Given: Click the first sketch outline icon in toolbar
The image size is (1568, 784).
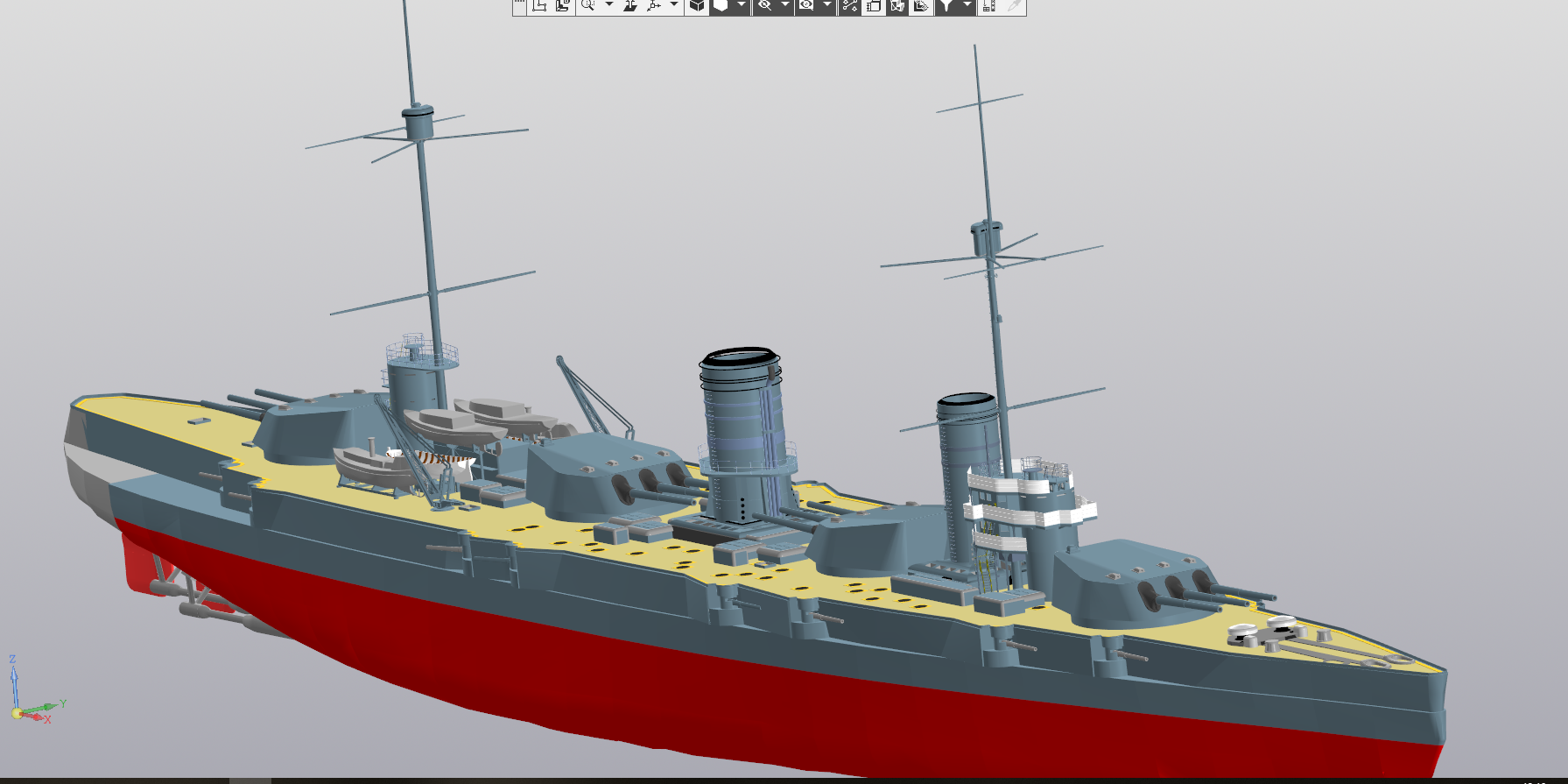Looking at the screenshot, I should 539,5.
